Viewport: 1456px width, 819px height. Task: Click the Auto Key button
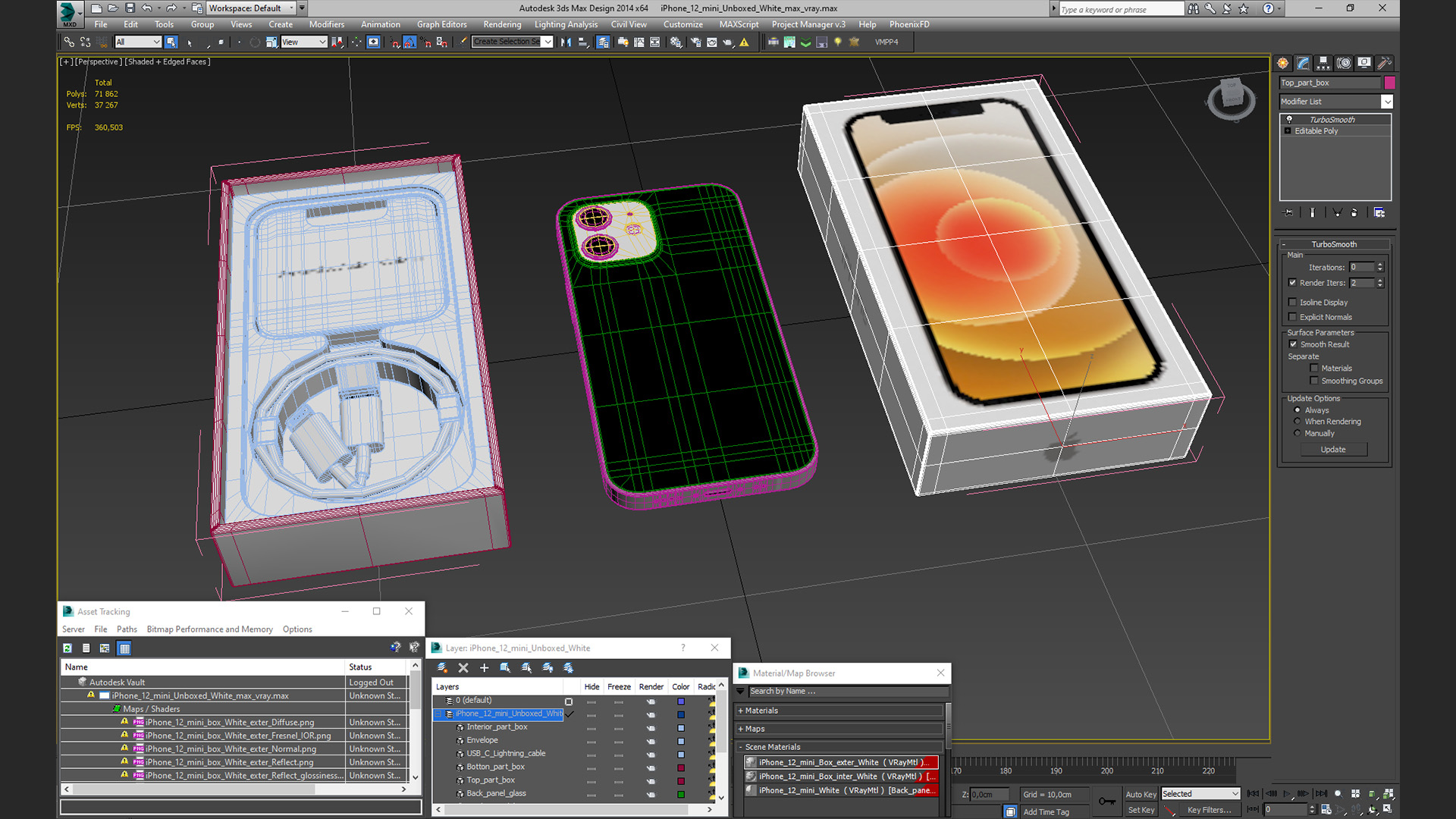coord(1141,795)
